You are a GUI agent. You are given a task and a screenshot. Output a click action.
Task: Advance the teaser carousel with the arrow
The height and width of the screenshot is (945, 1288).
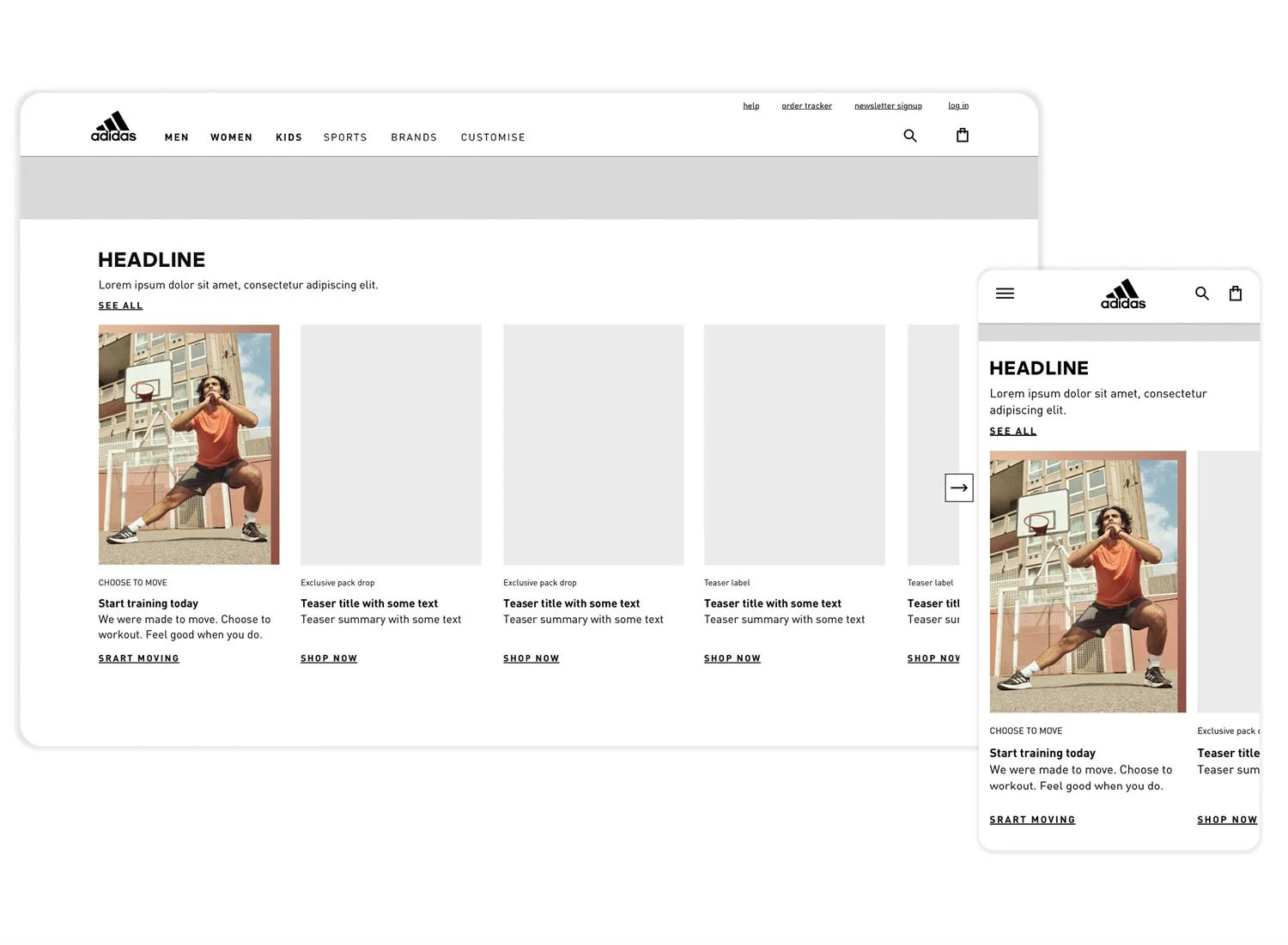(x=959, y=487)
